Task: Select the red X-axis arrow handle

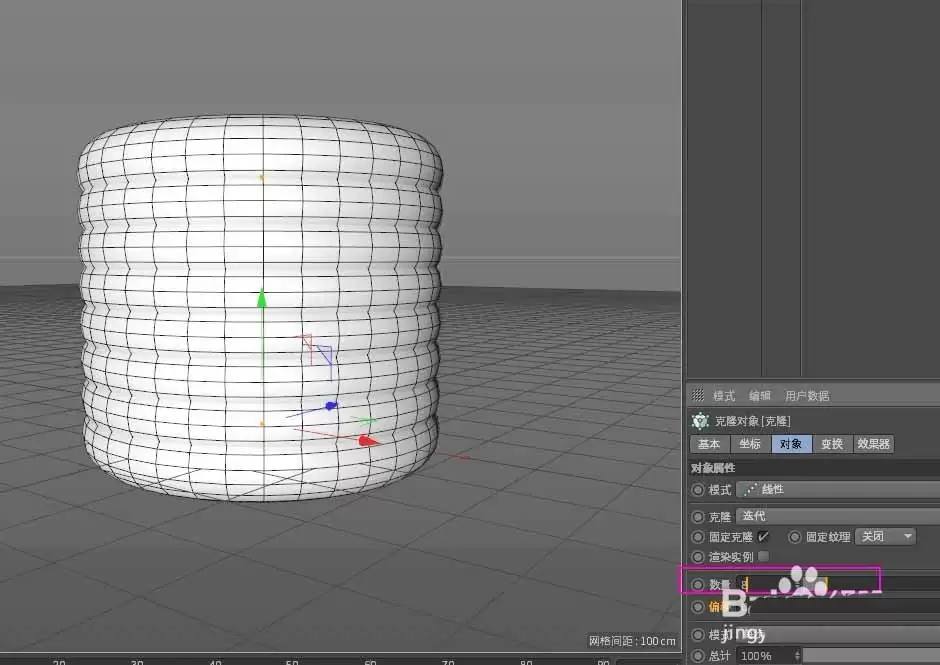Action: click(365, 438)
